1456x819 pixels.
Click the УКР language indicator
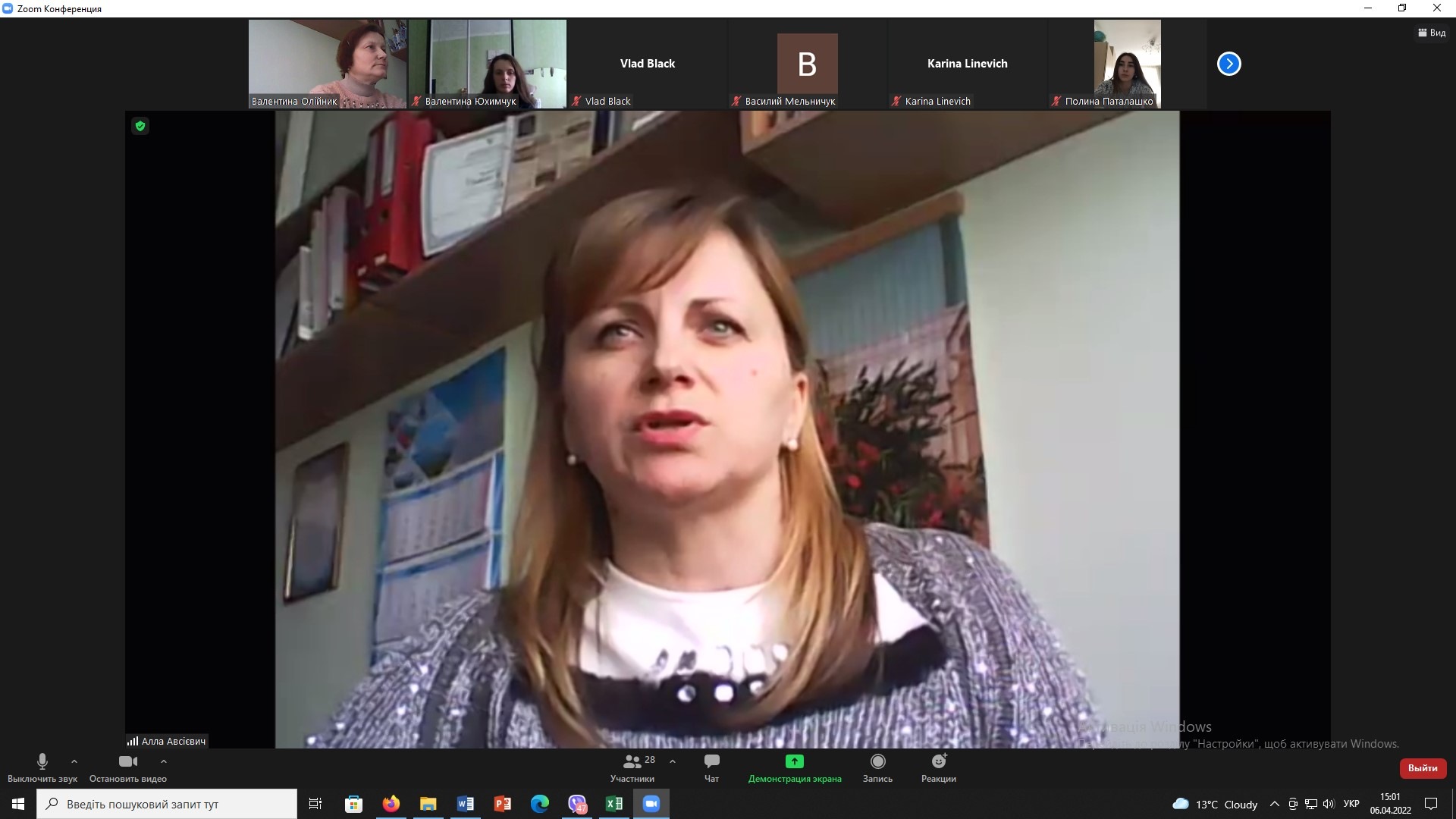click(x=1351, y=804)
